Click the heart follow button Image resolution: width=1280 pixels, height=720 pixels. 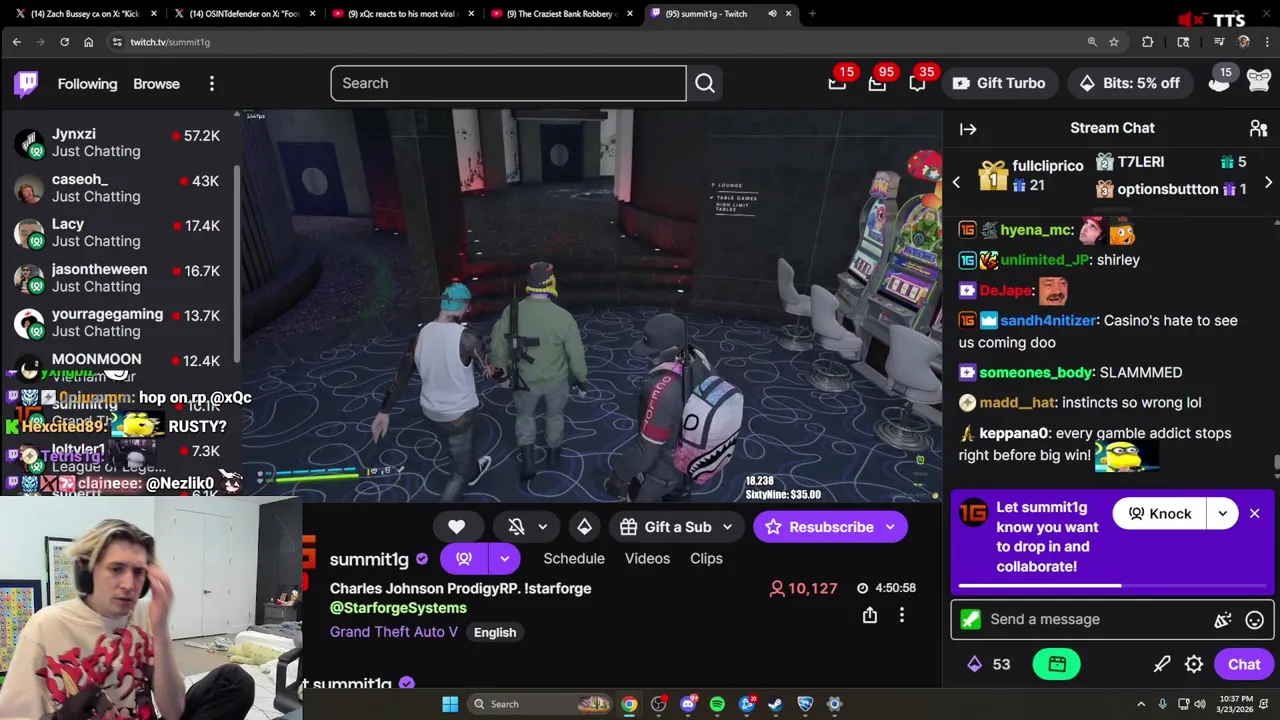pyautogui.click(x=456, y=527)
